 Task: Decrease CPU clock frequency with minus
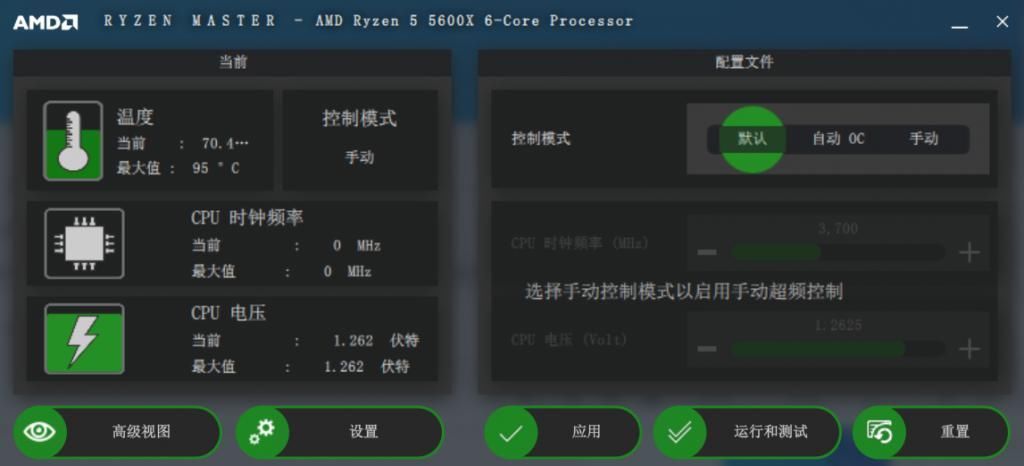pyautogui.click(x=707, y=252)
